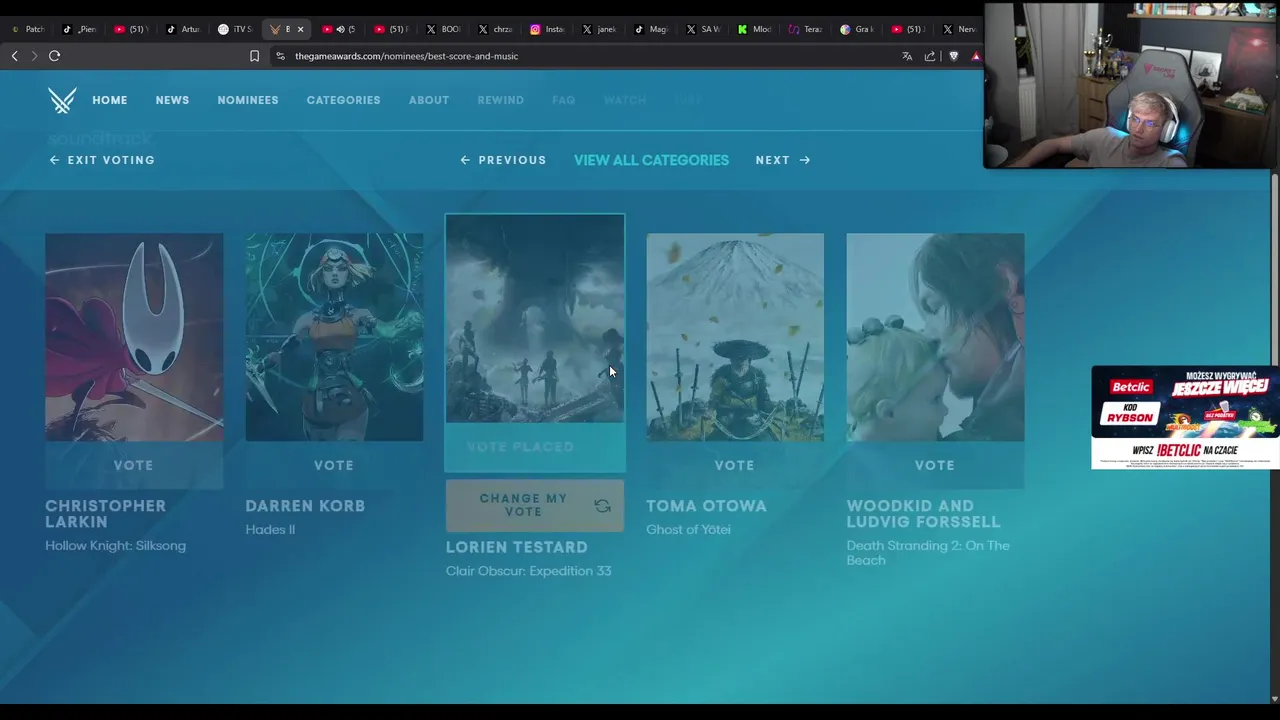Vote for Christopher Larkin
The height and width of the screenshot is (720, 1280).
pyautogui.click(x=134, y=465)
